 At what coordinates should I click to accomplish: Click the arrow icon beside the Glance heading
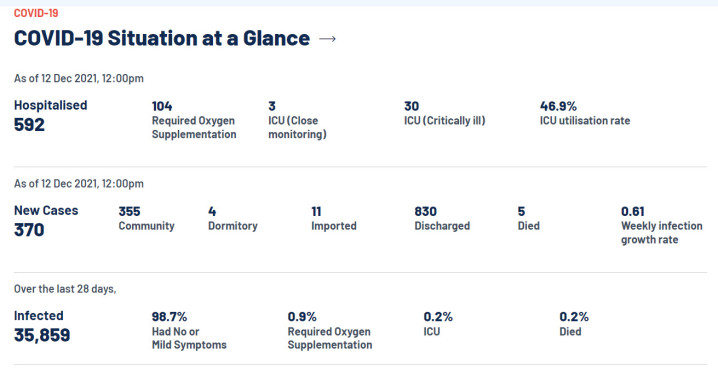(x=327, y=39)
